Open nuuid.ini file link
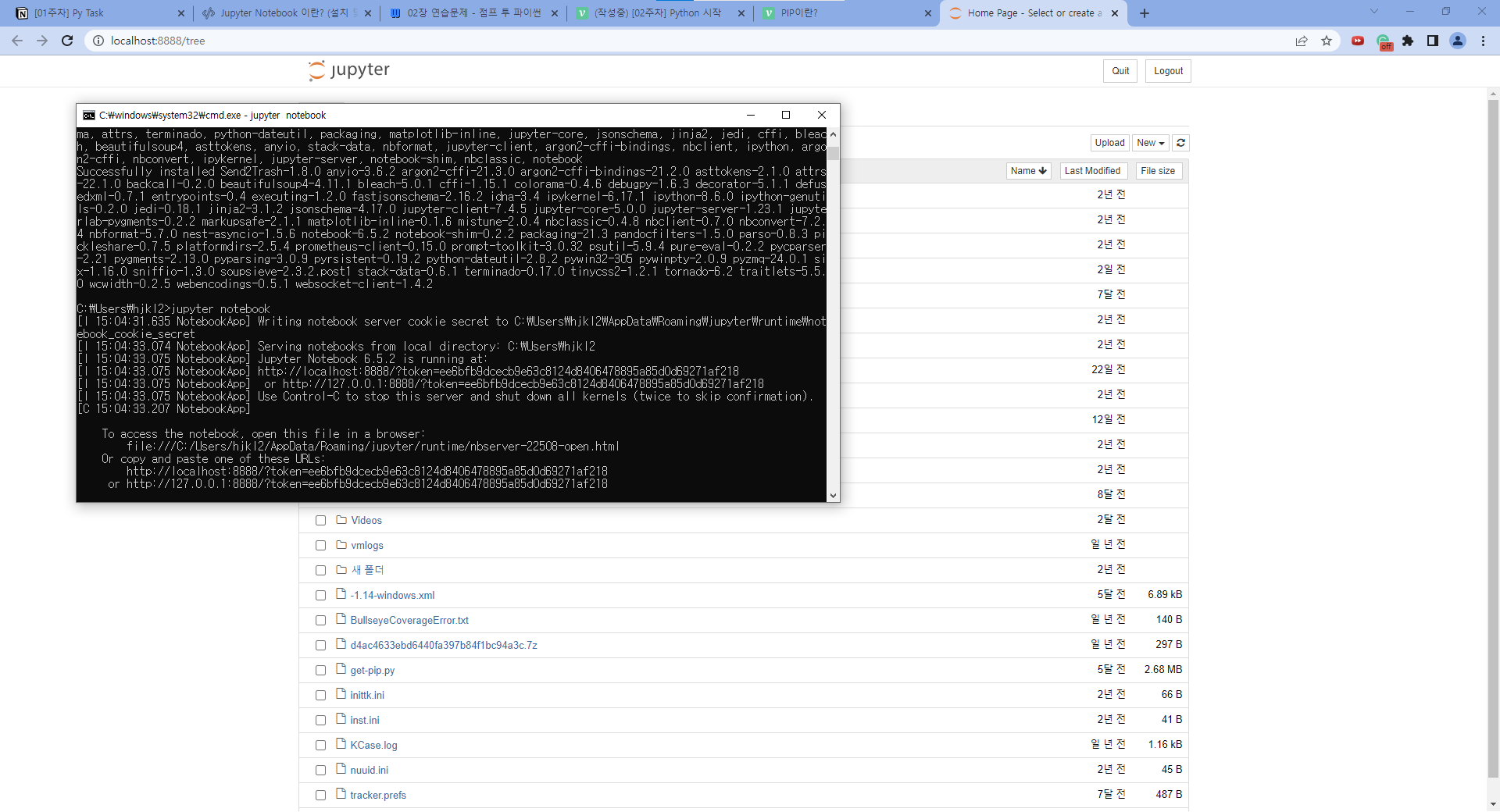The image size is (1500, 812). click(x=369, y=771)
